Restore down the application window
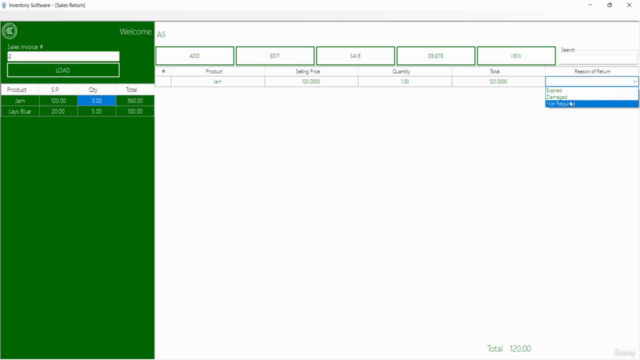 click(x=609, y=5)
